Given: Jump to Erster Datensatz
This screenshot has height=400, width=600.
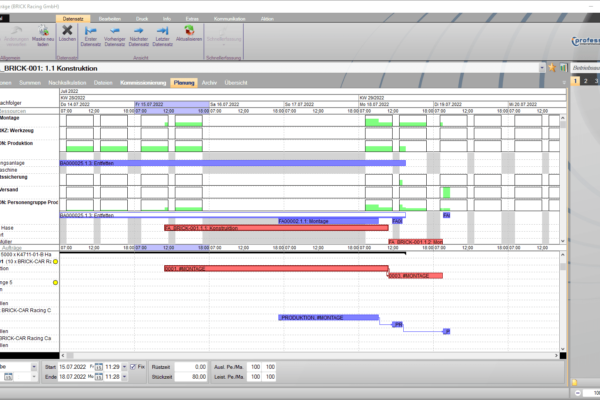Looking at the screenshot, I should (x=91, y=31).
